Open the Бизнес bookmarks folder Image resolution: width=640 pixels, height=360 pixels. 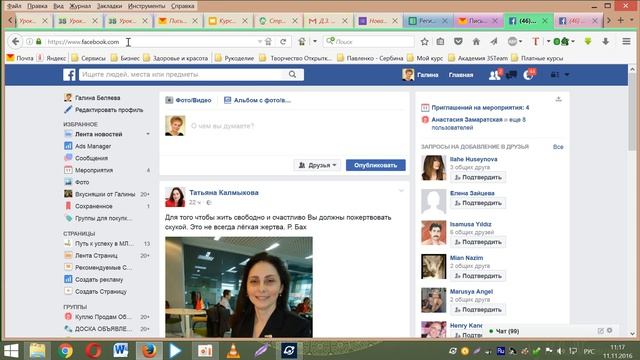click(x=126, y=58)
